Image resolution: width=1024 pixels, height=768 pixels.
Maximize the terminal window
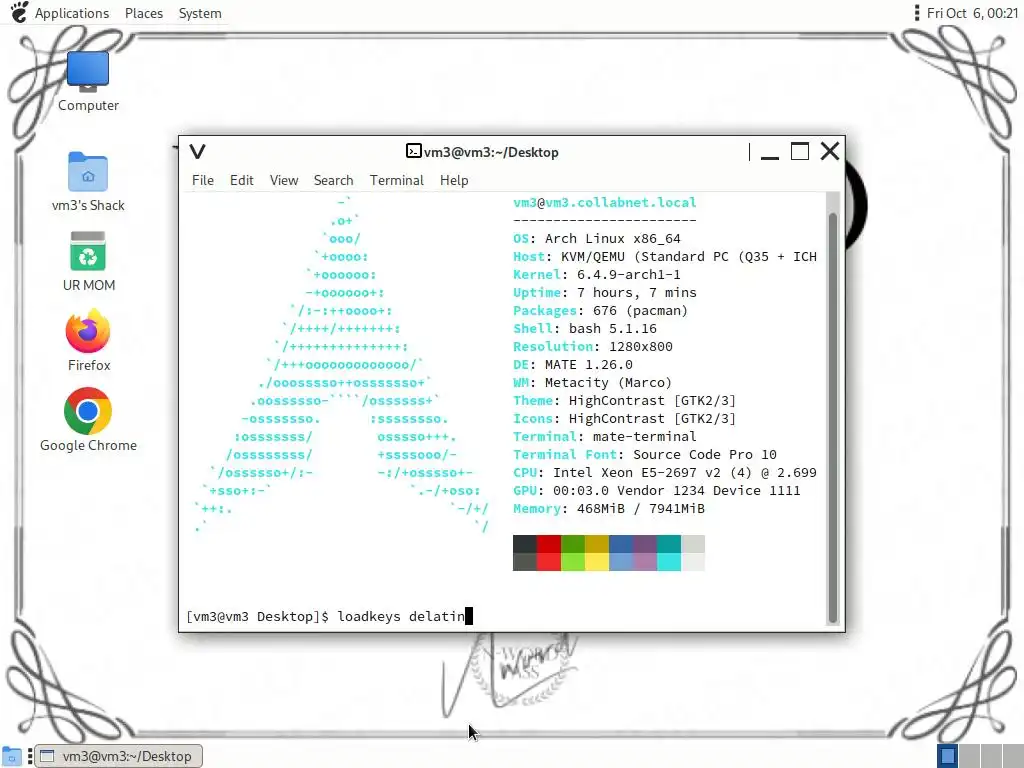[x=800, y=152]
